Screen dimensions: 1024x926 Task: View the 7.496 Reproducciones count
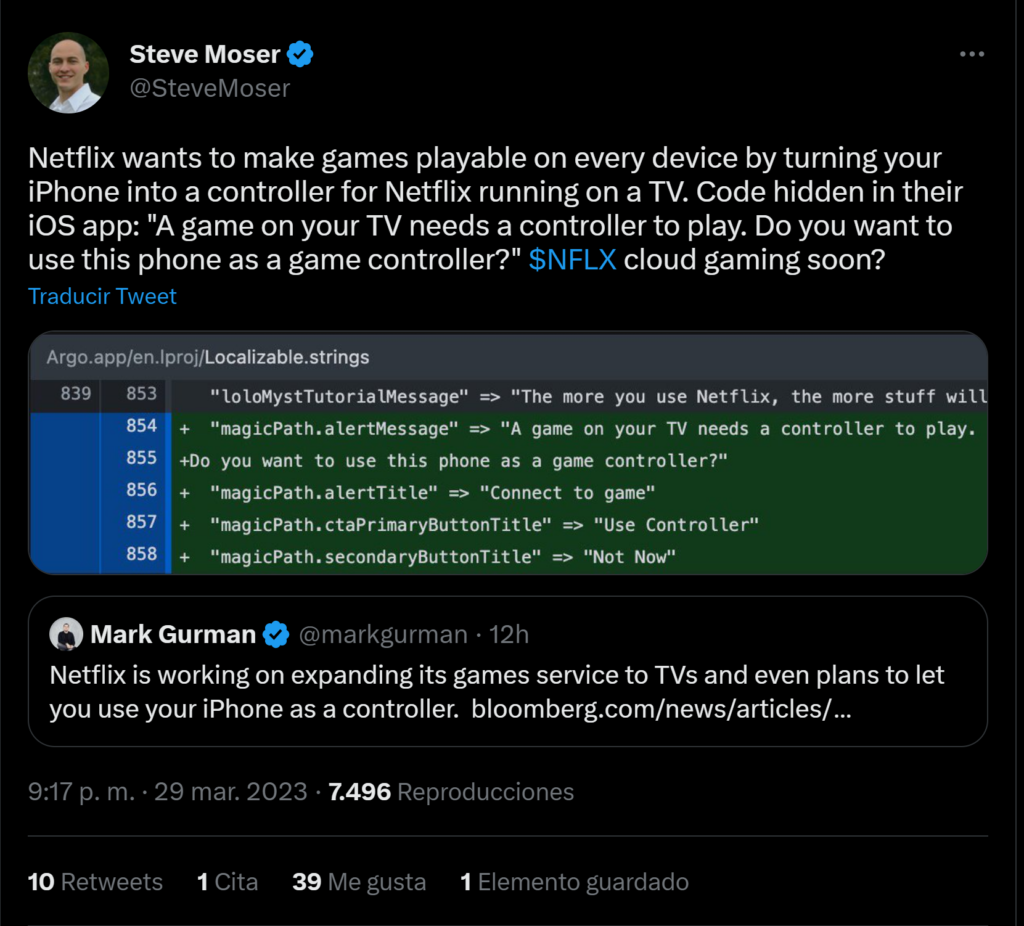point(451,792)
